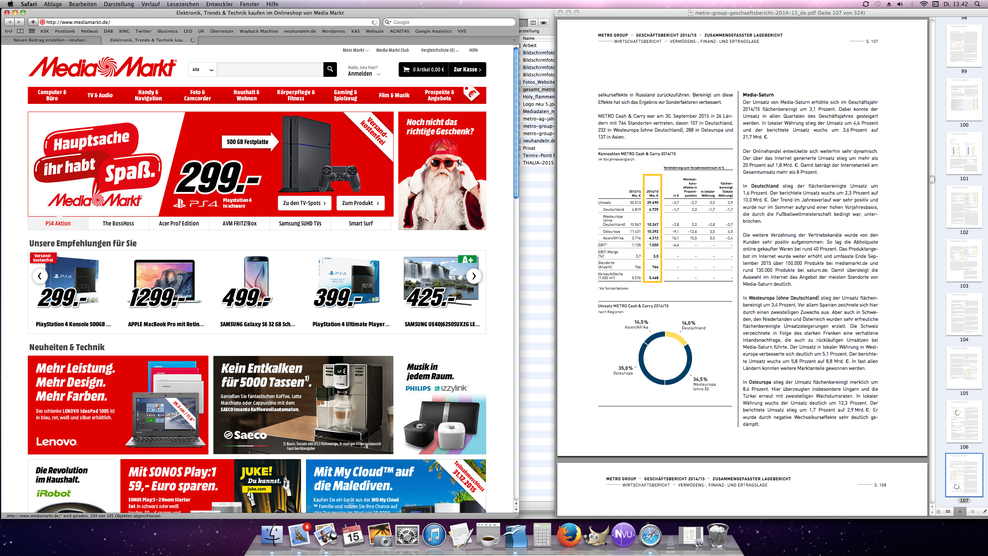Select the Gaming & Spielzeug navigation category
The width and height of the screenshot is (988, 556).
345,95
